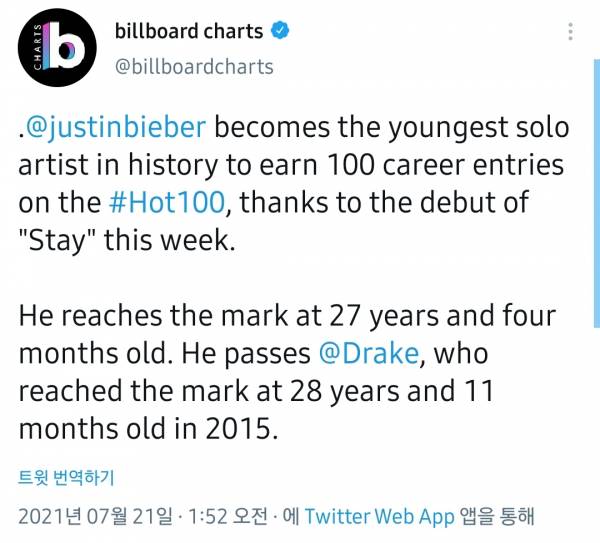Image resolution: width=600 pixels, height=543 pixels.
Task: Click the 1:52 오전 time
Action: [222, 517]
